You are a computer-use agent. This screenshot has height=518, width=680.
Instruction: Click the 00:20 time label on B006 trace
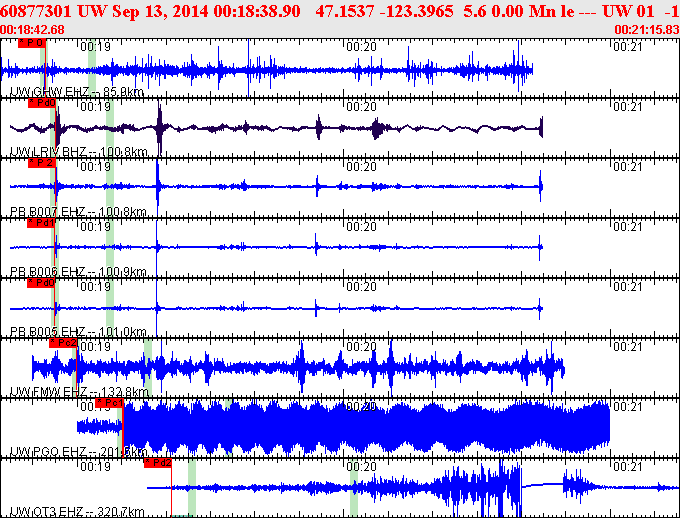[361, 226]
